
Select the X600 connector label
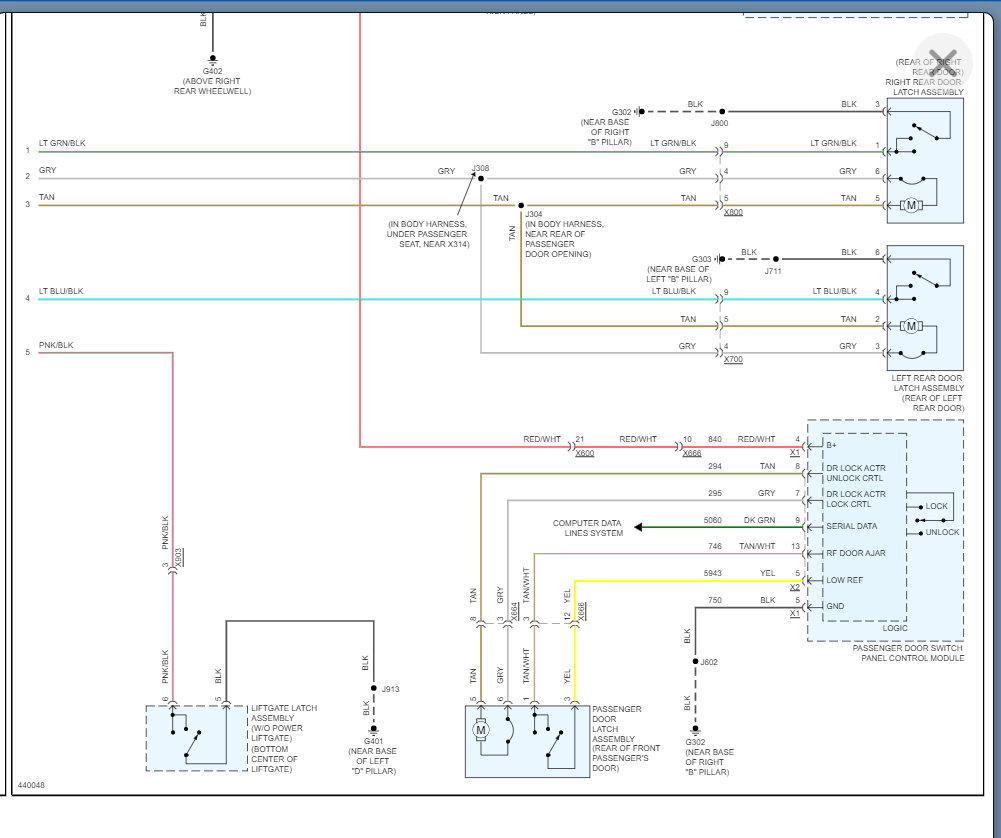tap(585, 453)
